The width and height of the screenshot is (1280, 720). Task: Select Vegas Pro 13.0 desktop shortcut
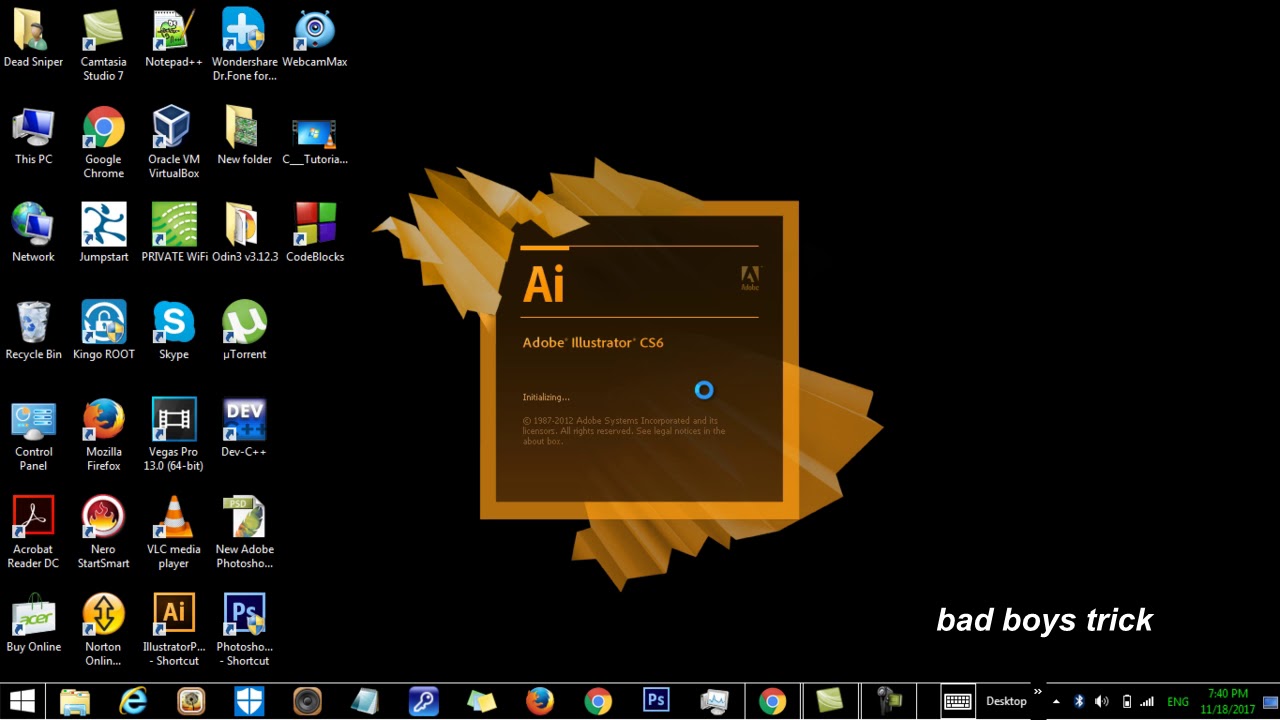174,435
